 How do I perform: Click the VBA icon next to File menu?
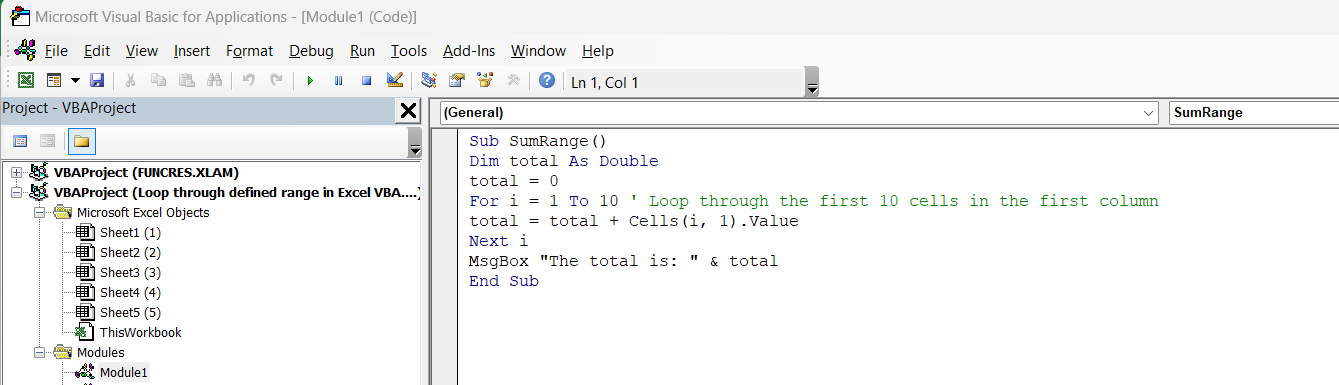(x=25, y=50)
